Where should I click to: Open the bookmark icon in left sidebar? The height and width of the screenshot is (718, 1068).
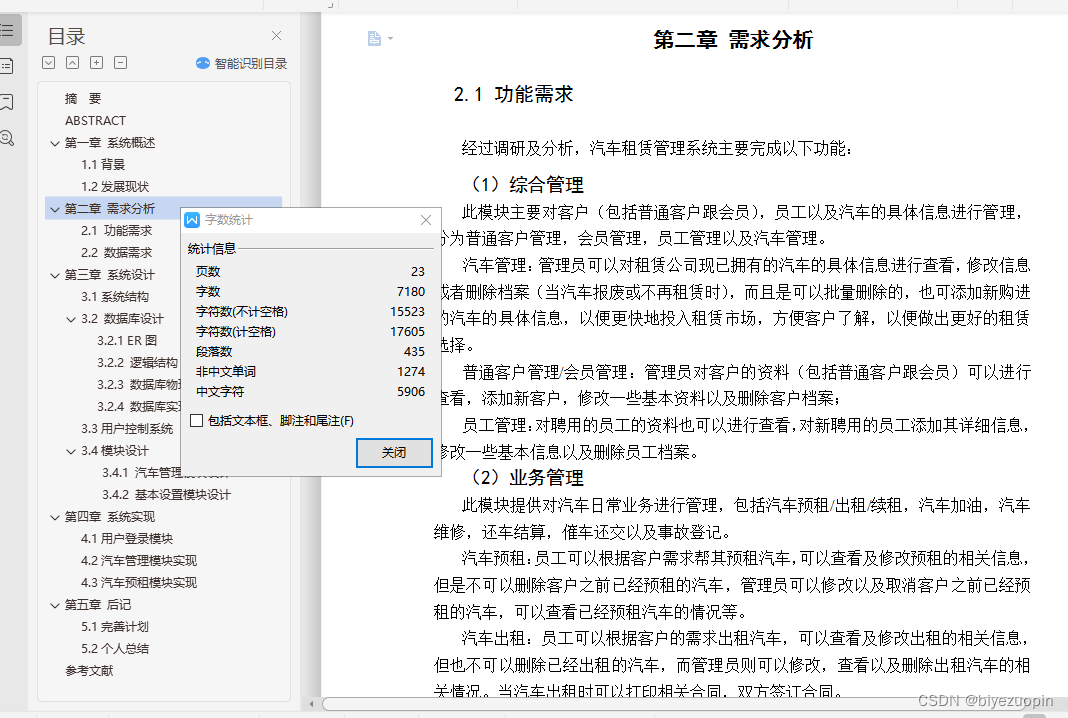7,102
